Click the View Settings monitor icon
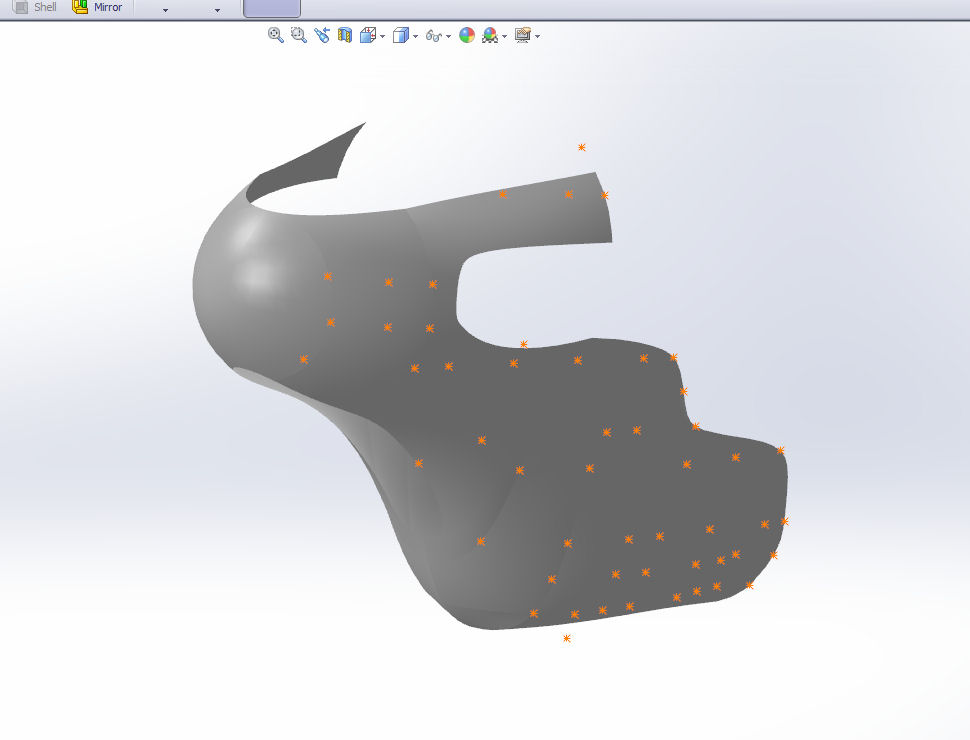Viewport: 970px width, 740px height. point(522,35)
